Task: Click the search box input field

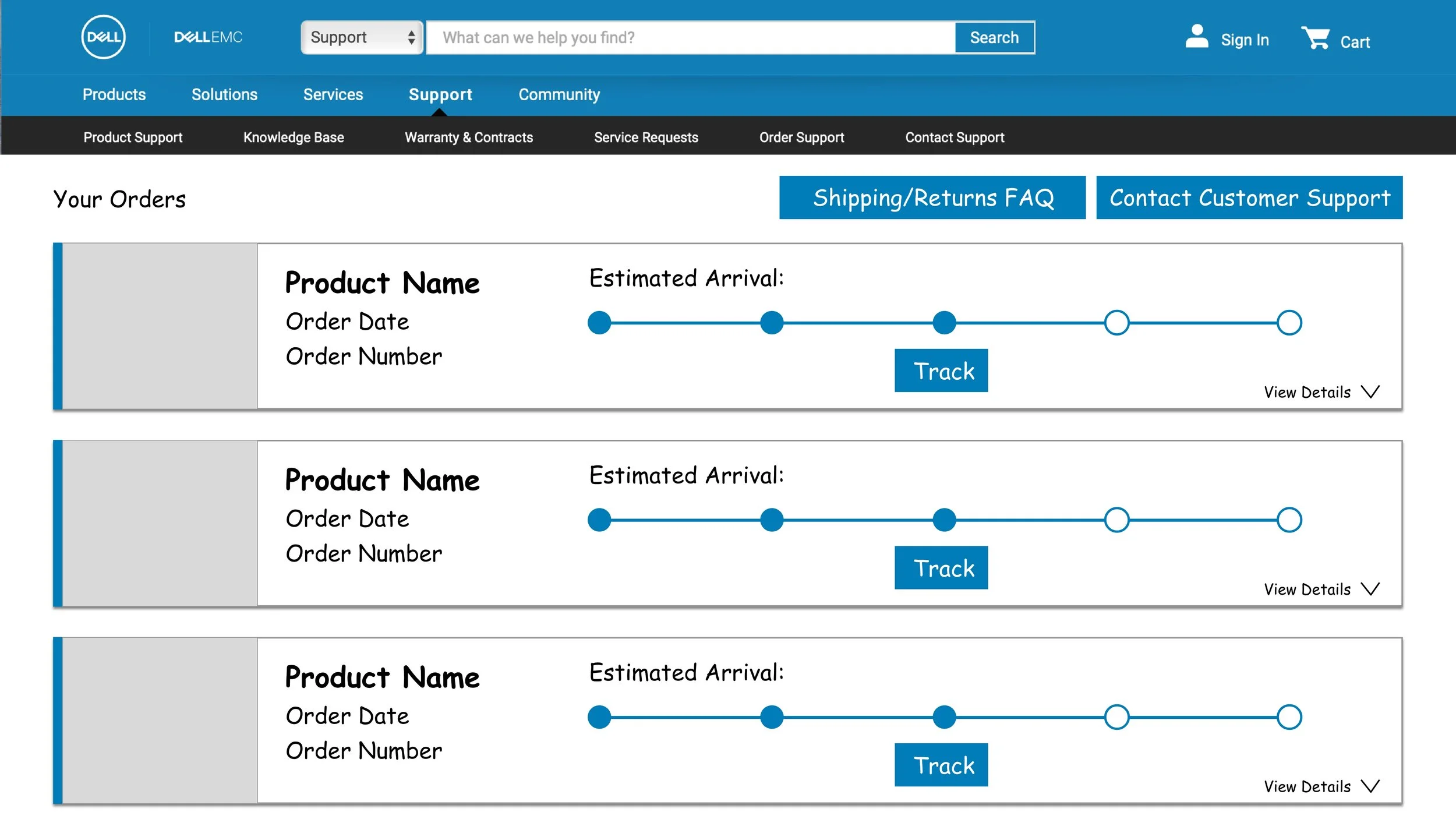Action: pyautogui.click(x=690, y=38)
